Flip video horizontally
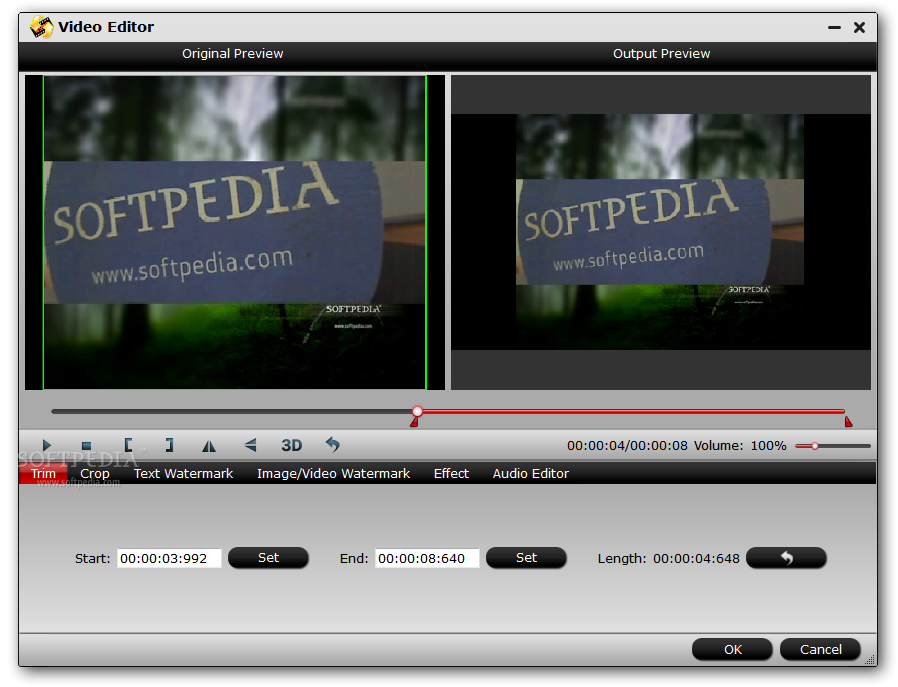The width and height of the screenshot is (898, 687). tap(209, 445)
